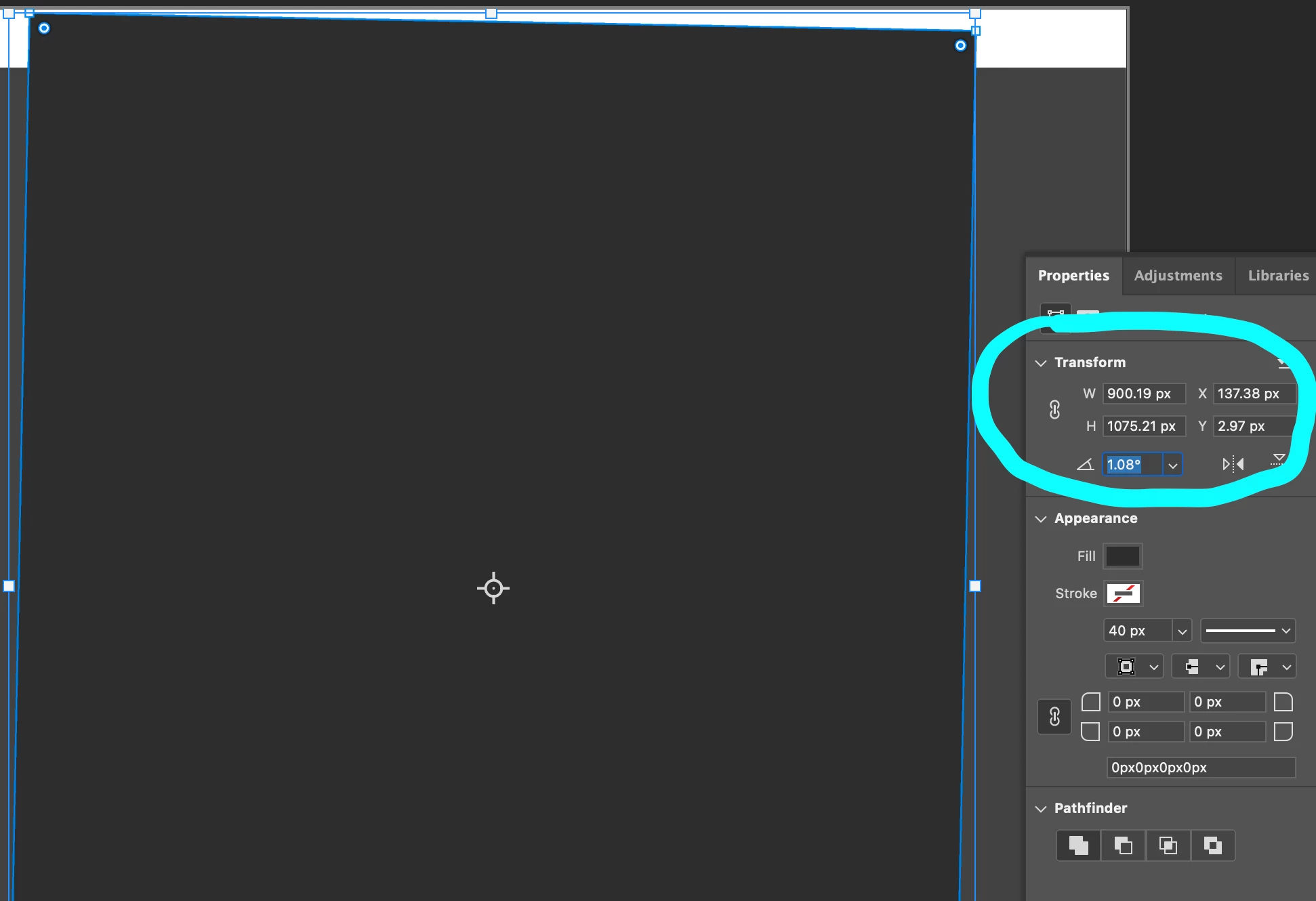Collapse the Pathfinder section
This screenshot has width=1316, height=901.
1041,809
